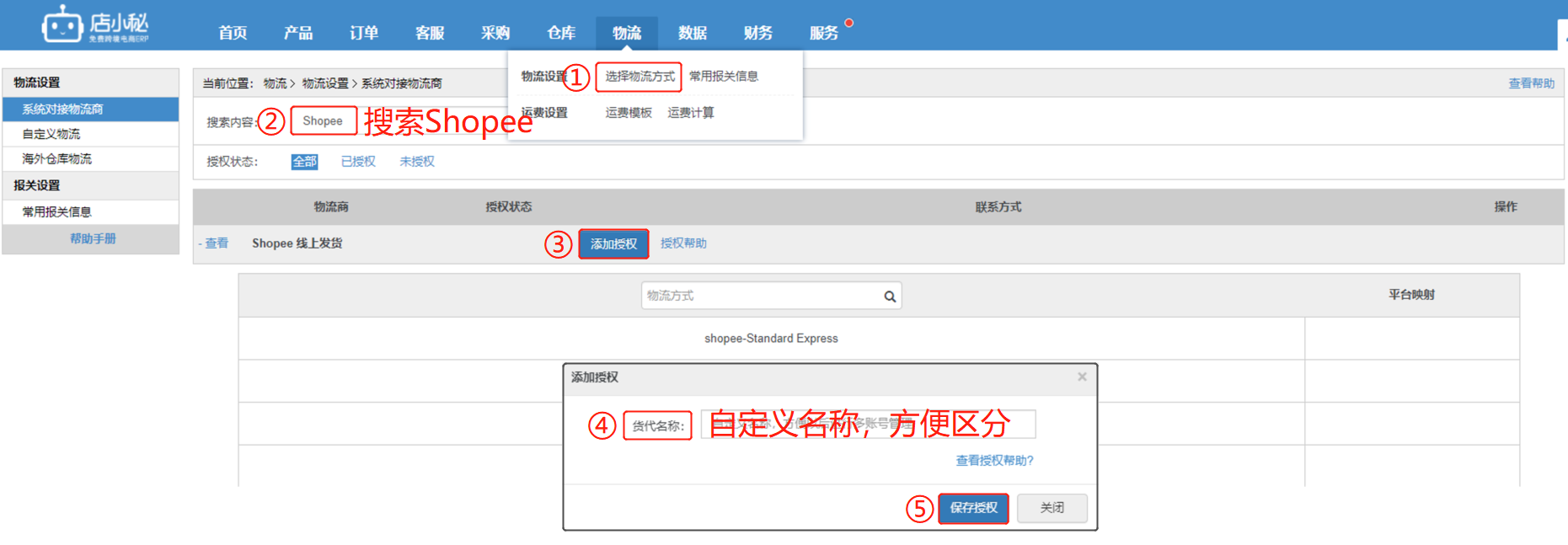Click the search magnifier icon in 物流方式 field

(890, 297)
